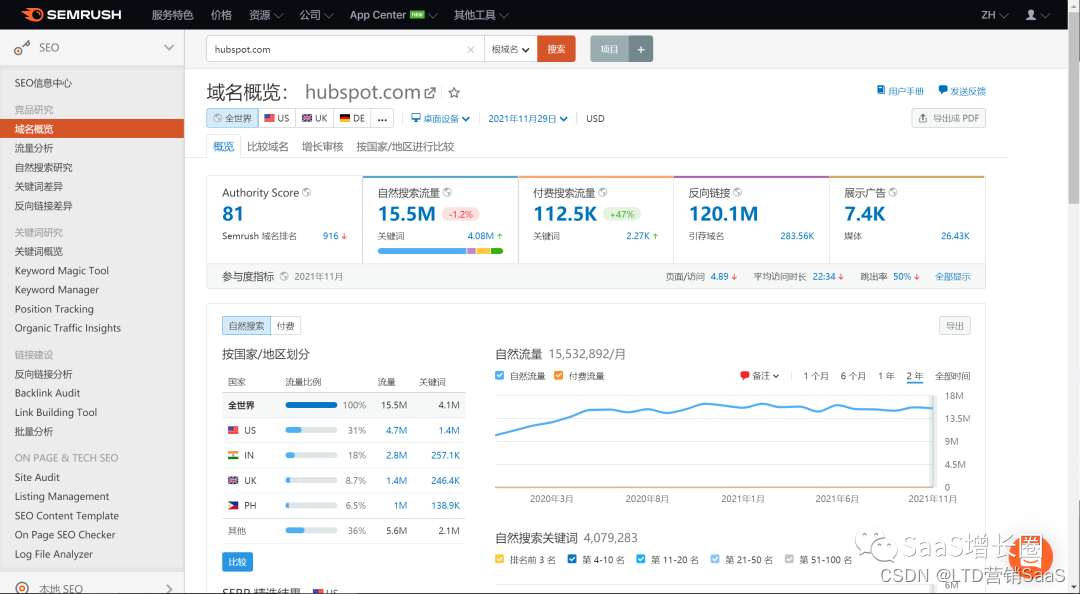The width and height of the screenshot is (1080, 594).
Task: Click the 本地 SEO target icon
Action: tap(22, 588)
